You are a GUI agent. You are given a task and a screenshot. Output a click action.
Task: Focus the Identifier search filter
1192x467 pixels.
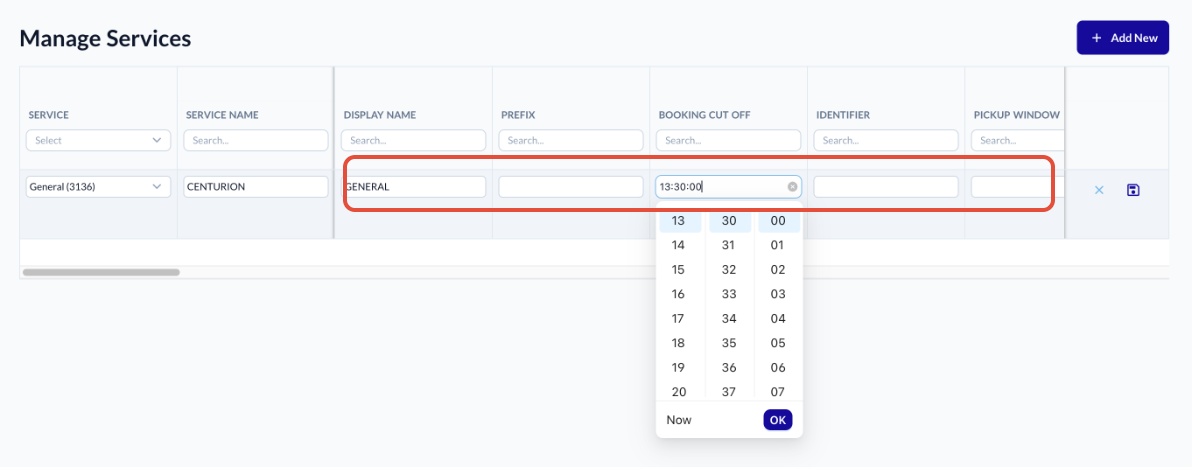pos(886,140)
